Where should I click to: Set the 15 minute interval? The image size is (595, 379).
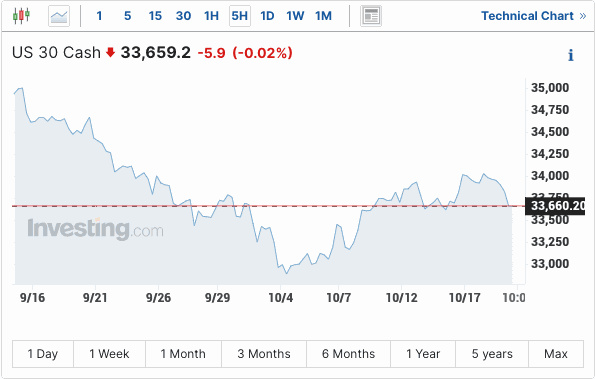point(155,16)
